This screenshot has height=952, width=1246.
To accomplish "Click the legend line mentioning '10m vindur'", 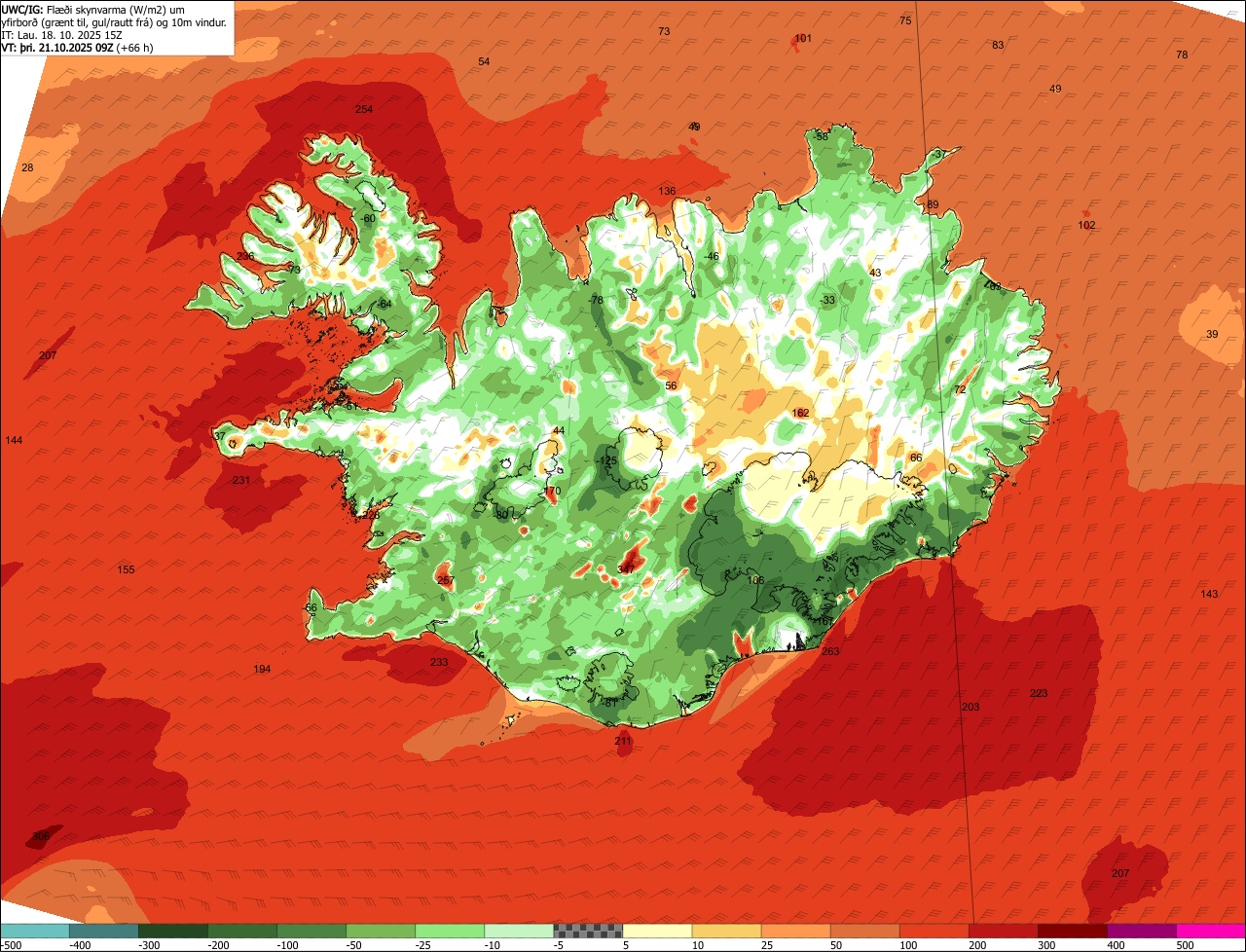I will 114,21.
